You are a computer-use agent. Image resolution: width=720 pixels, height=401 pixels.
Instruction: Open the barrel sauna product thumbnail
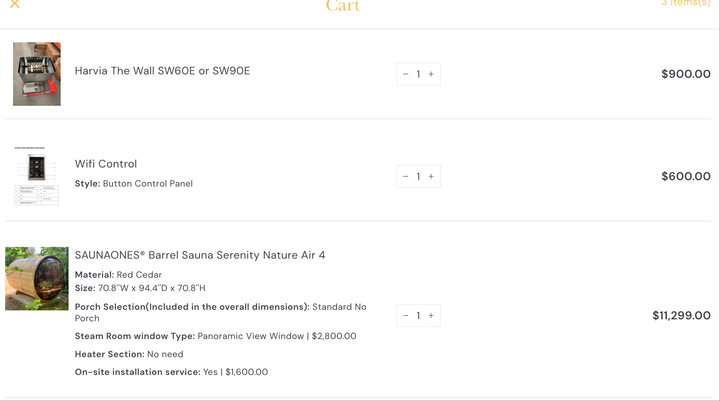[37, 278]
